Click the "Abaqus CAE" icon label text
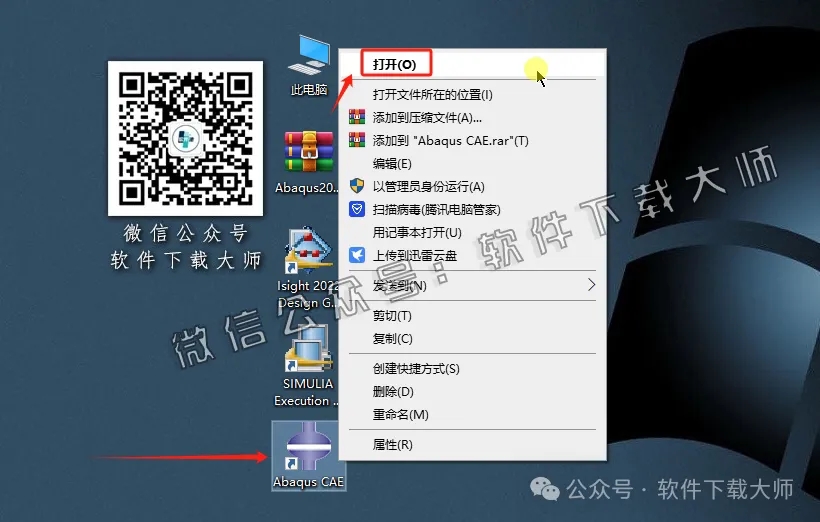820x522 pixels. click(308, 482)
